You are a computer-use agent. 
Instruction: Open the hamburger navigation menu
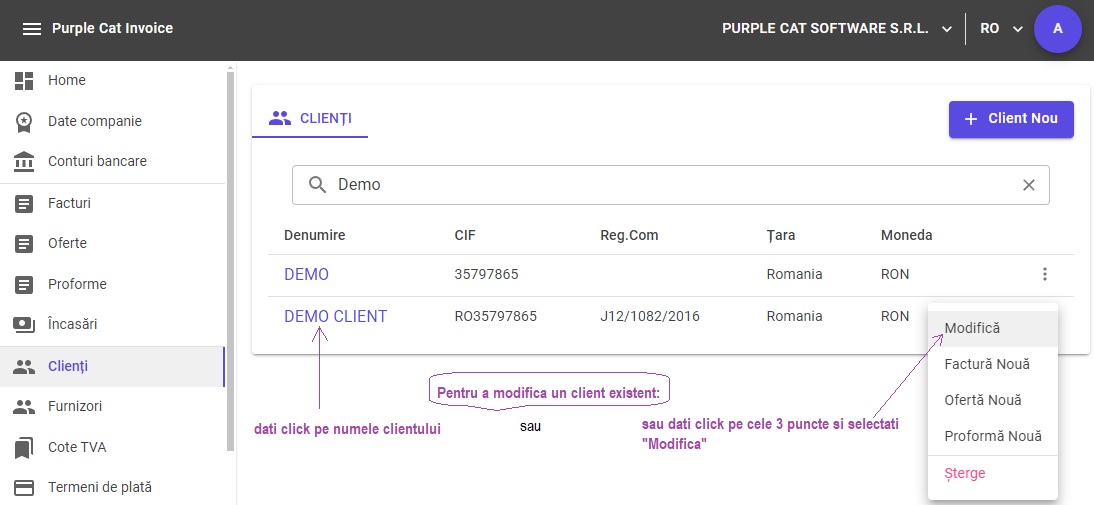tap(31, 29)
